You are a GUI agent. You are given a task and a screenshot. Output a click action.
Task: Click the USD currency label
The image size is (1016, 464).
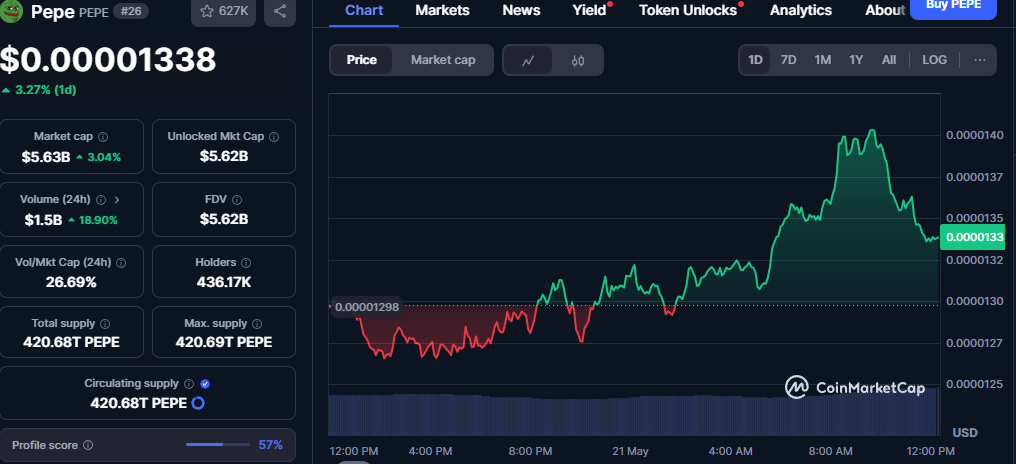[965, 433]
